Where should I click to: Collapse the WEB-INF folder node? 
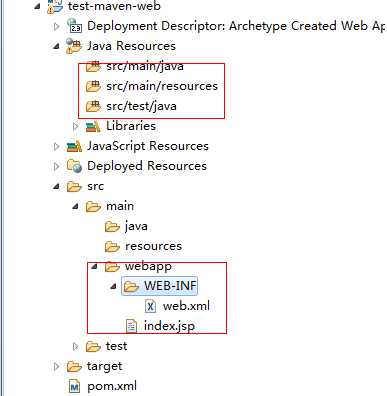tap(113, 286)
